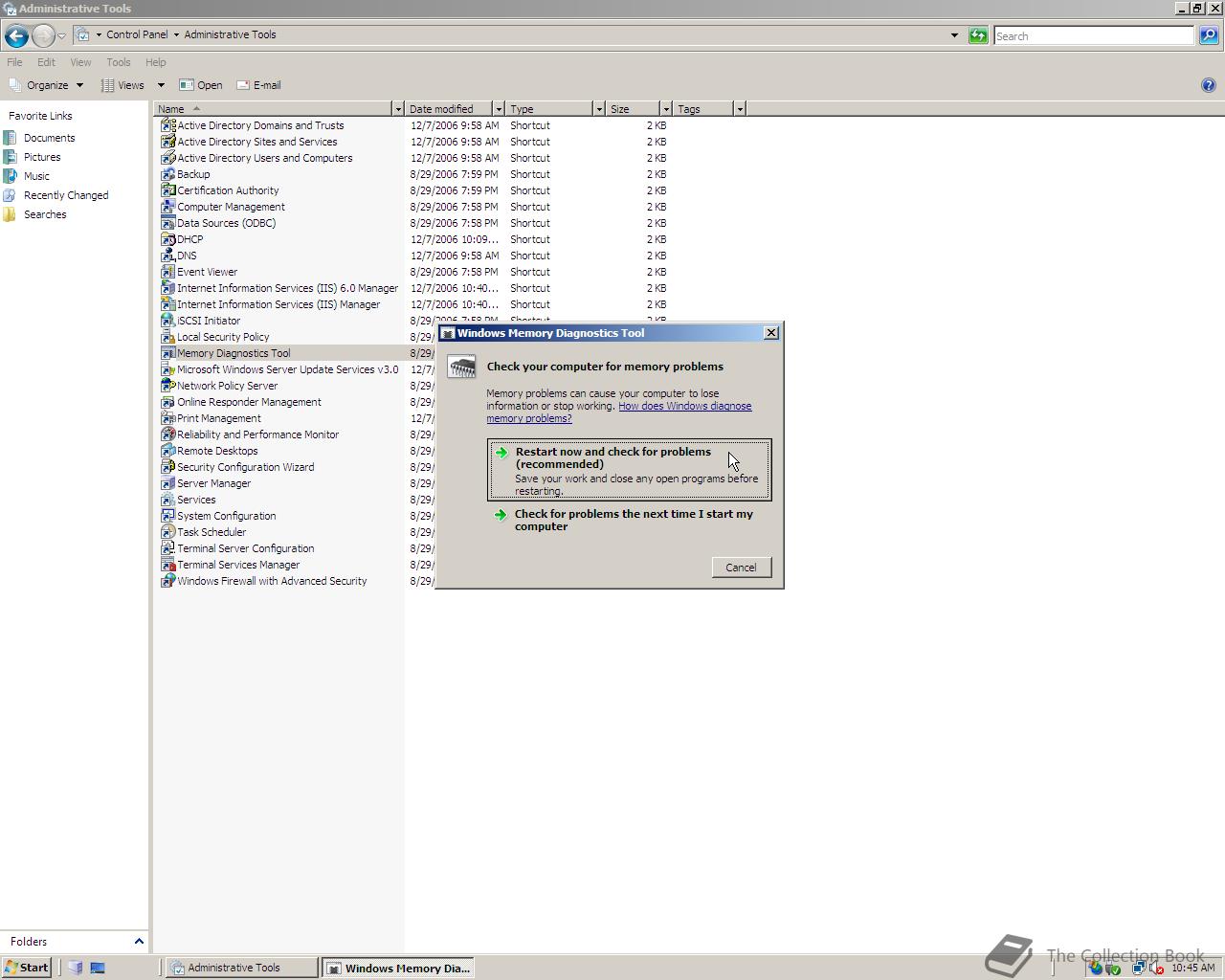Select the iSCSI Initiator icon
The width and height of the screenshot is (1225, 980).
pos(167,321)
